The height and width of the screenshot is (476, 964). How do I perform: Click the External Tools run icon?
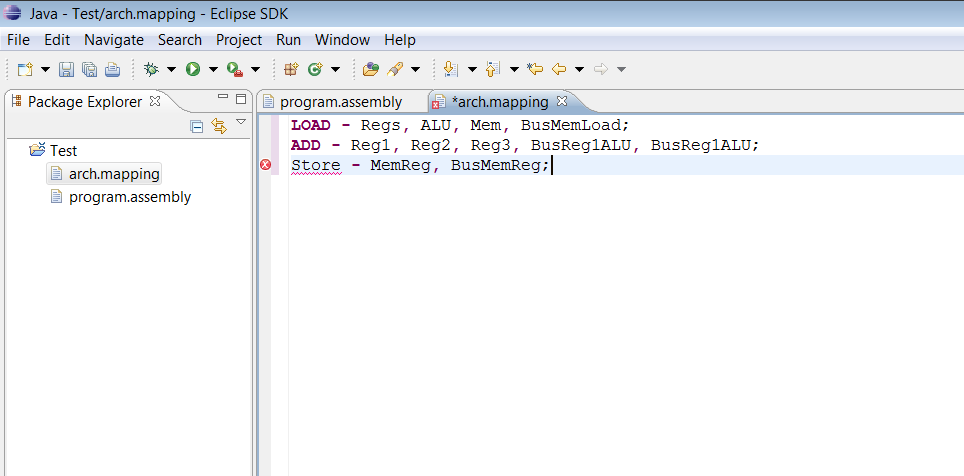235,69
